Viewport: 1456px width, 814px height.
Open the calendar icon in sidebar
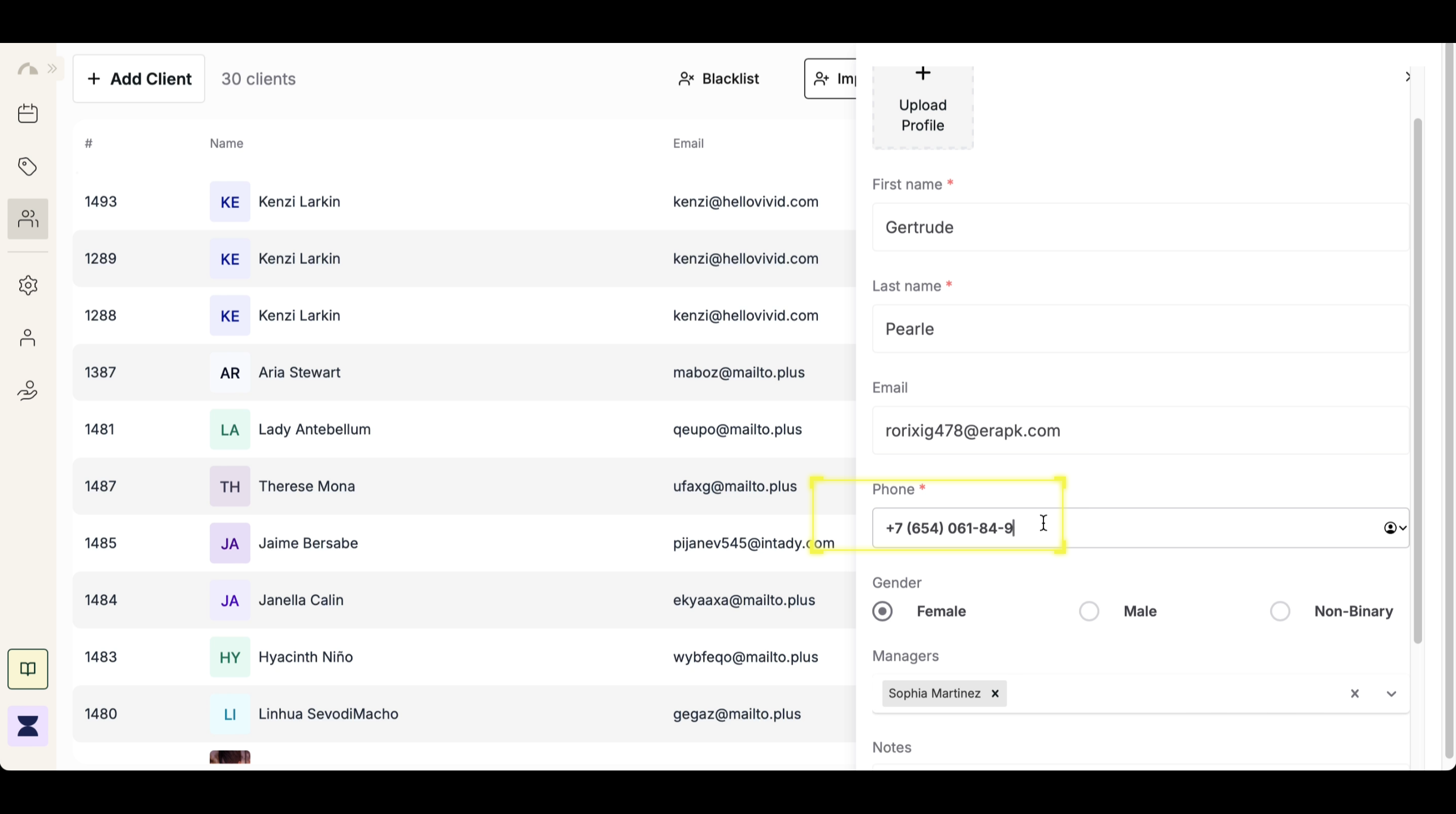28,113
